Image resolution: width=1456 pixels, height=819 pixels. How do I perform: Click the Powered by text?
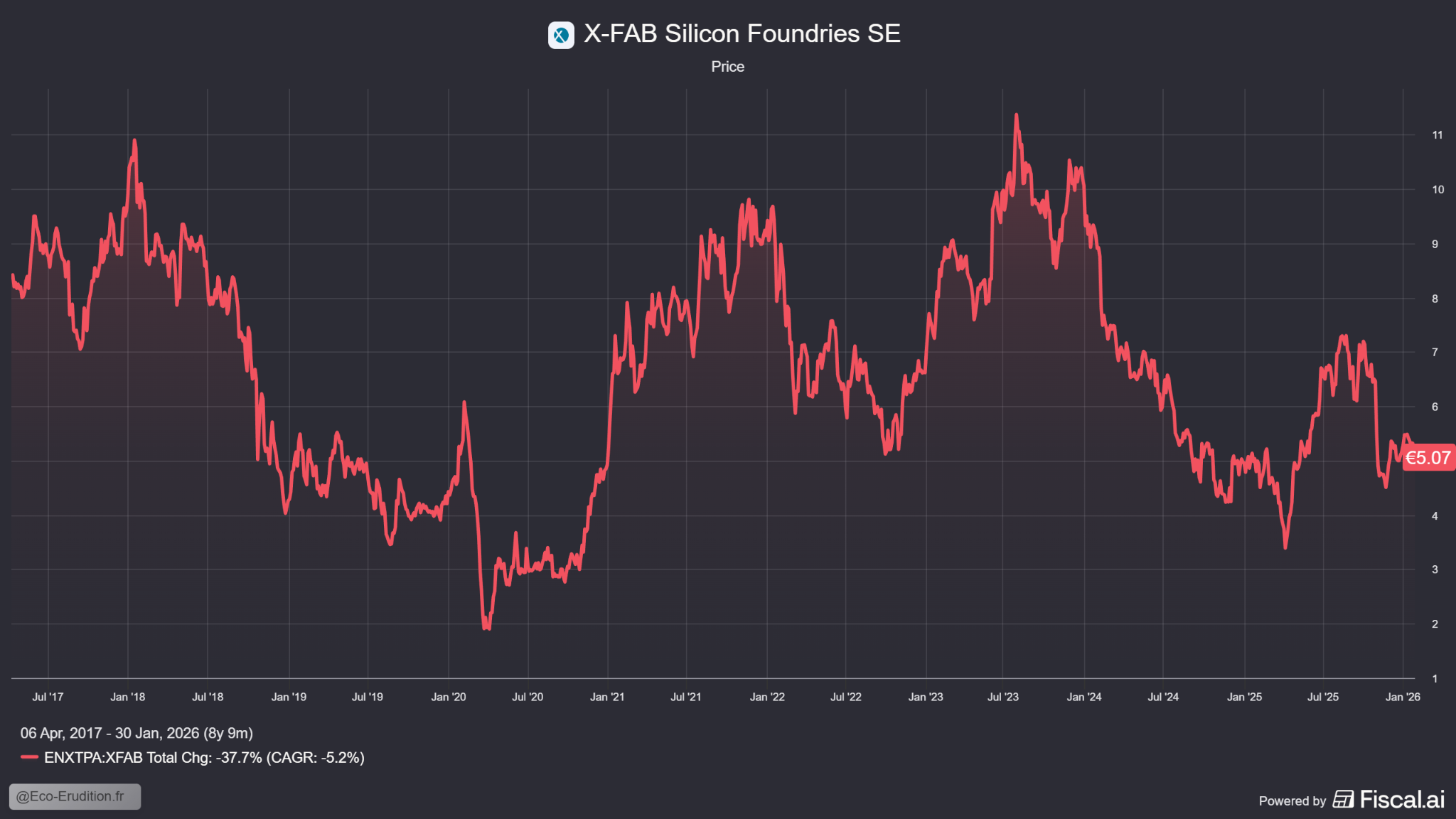(x=1292, y=801)
